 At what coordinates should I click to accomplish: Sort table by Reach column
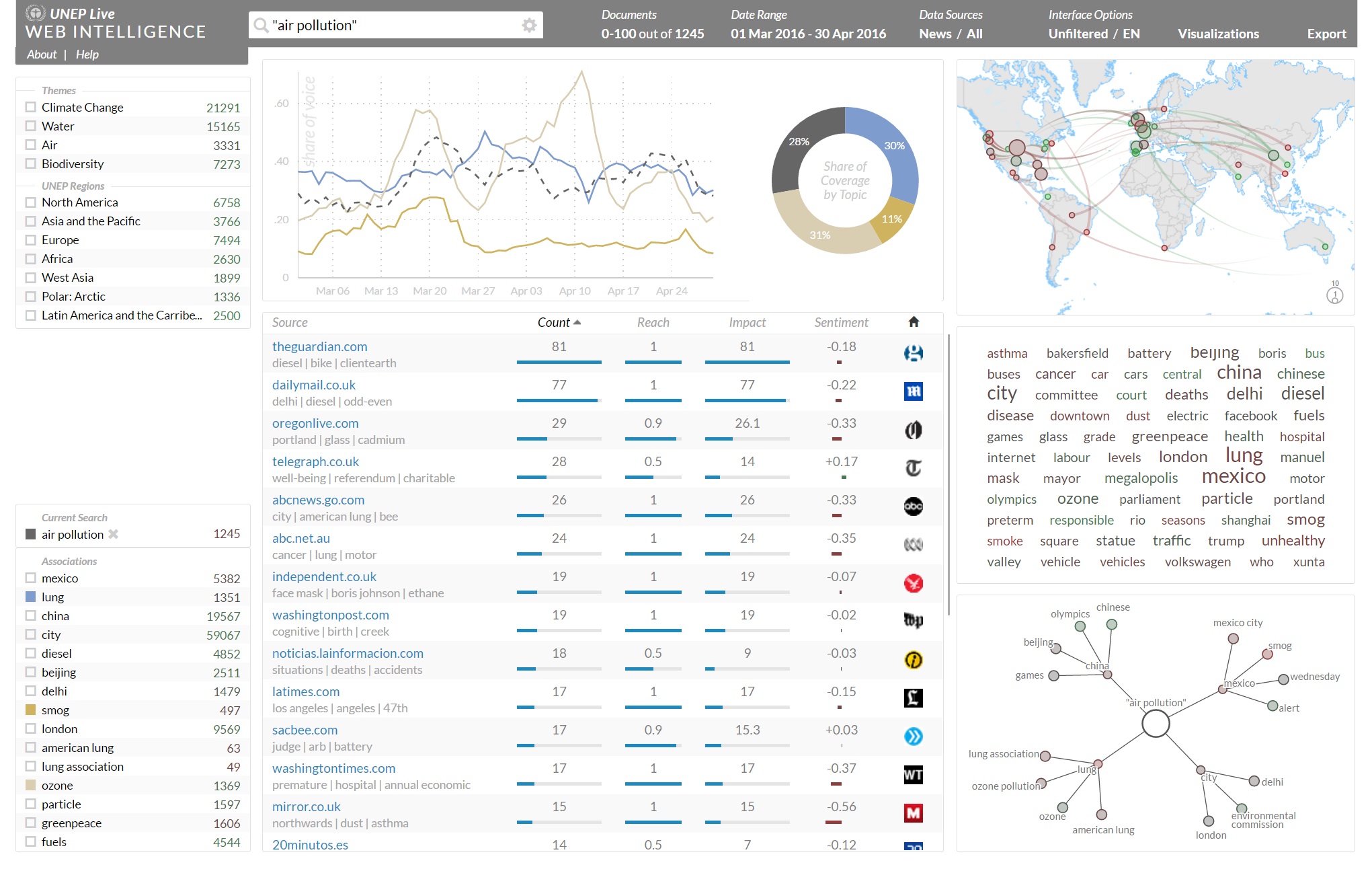point(653,322)
